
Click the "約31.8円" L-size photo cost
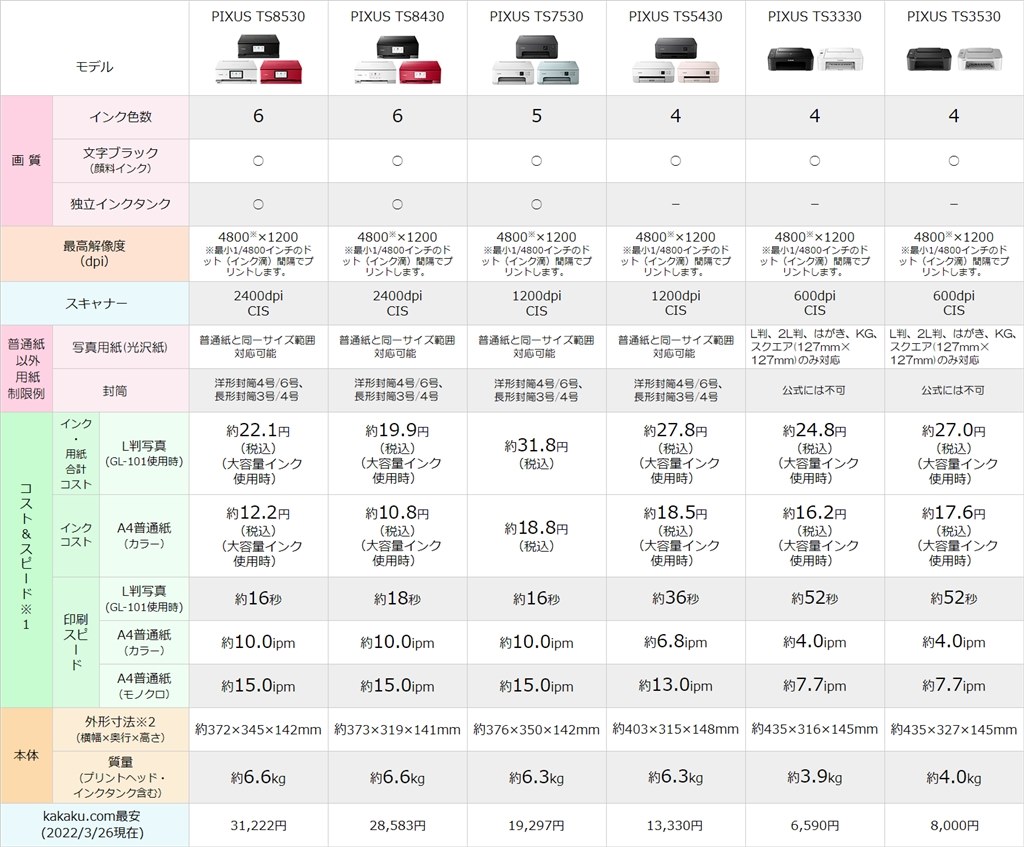(x=536, y=446)
